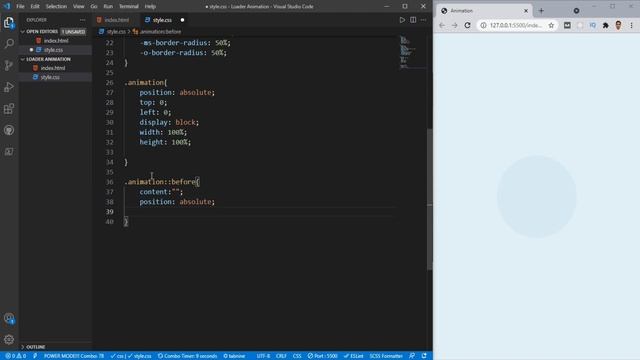
Task: Open Explorer panel ellipsis menu
Action: tap(82, 20)
